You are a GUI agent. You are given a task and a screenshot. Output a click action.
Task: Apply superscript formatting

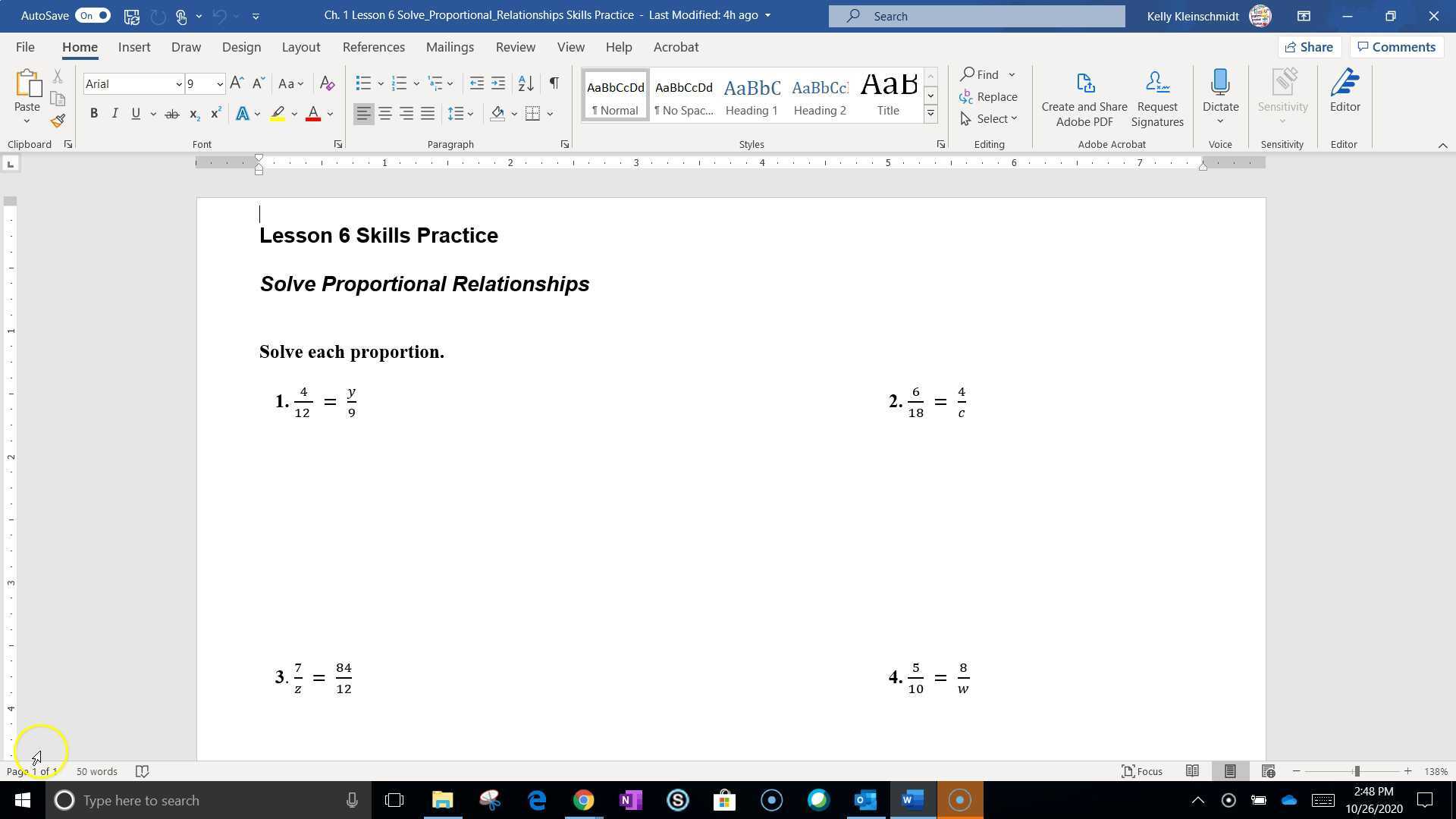[215, 113]
